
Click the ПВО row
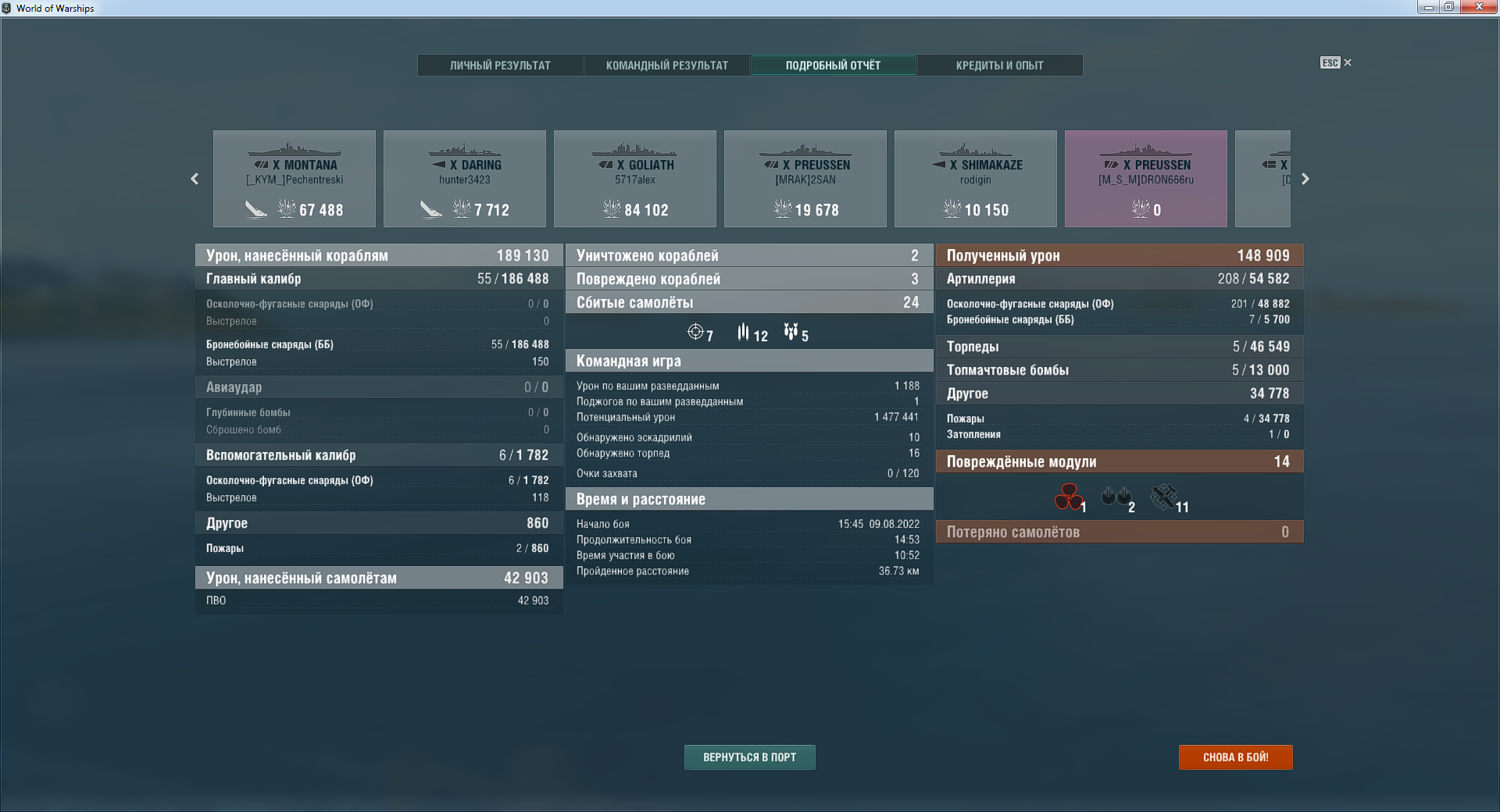379,600
